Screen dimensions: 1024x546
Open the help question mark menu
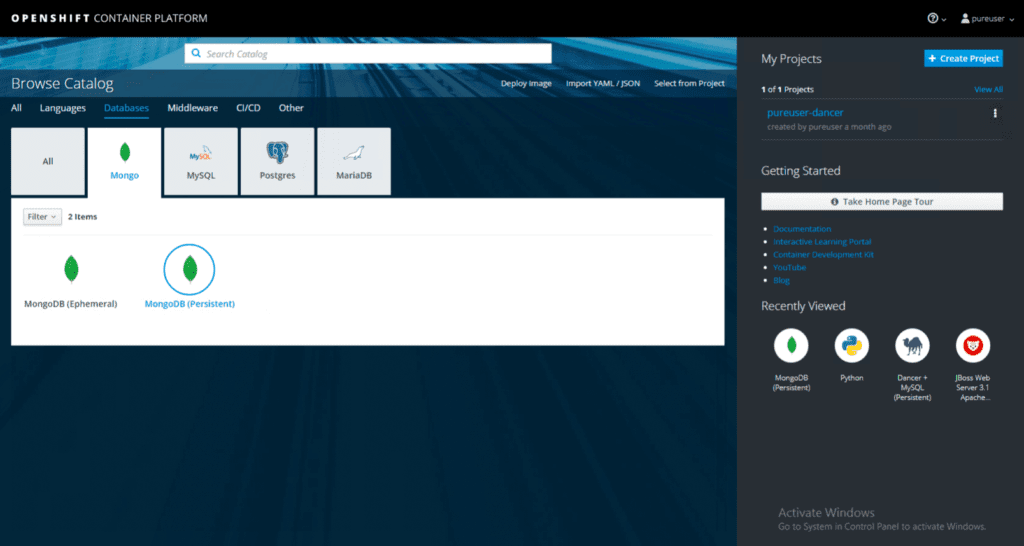pos(936,18)
